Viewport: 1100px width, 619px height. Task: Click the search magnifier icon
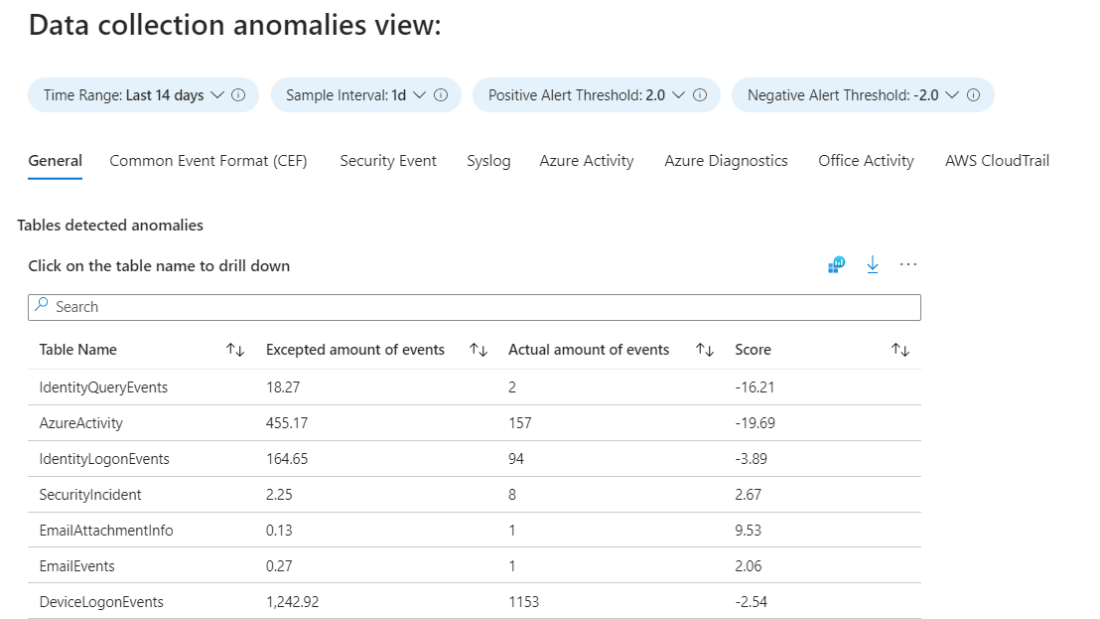pyautogui.click(x=40, y=306)
